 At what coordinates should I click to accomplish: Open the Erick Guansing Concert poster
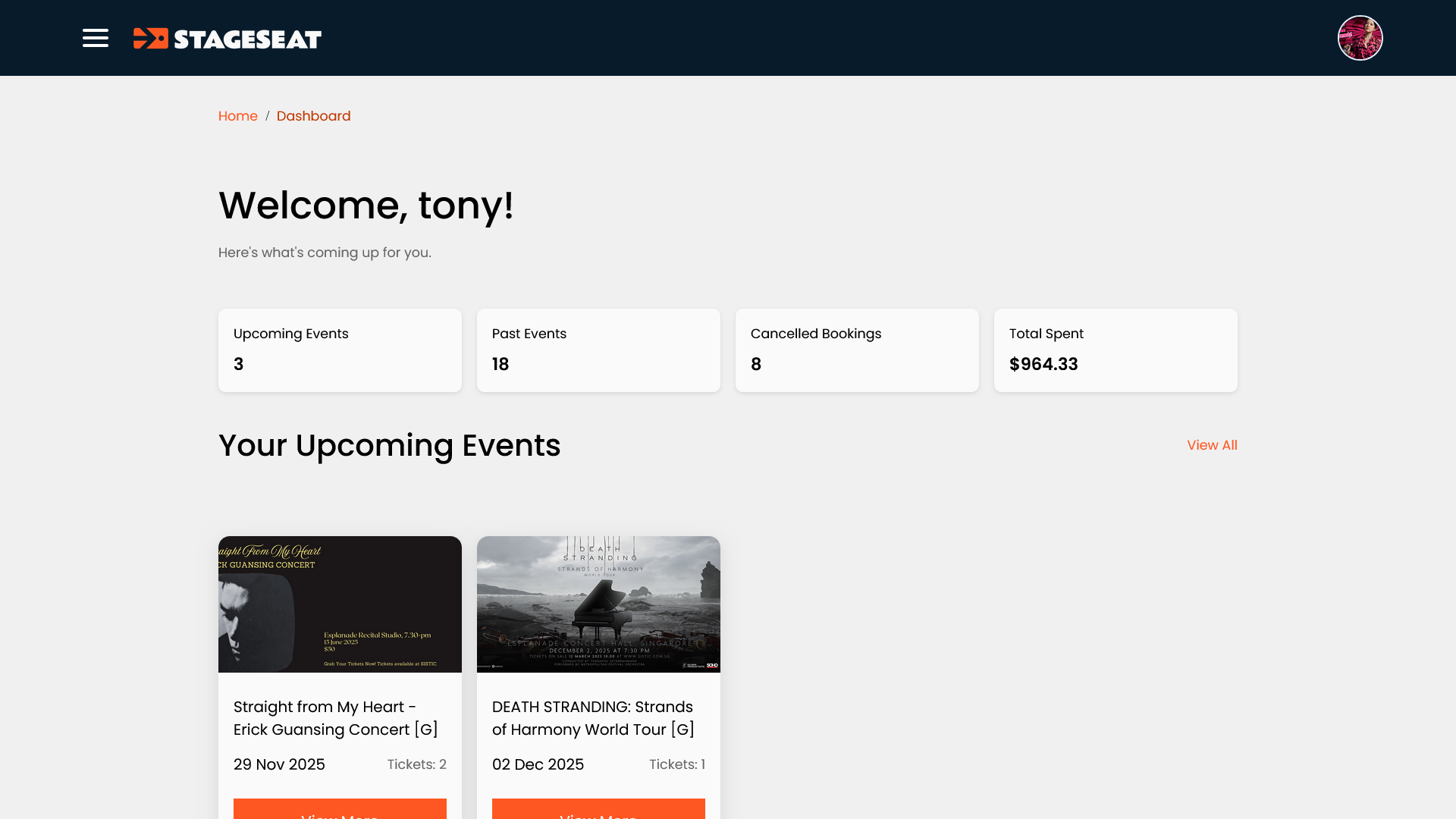(x=339, y=604)
